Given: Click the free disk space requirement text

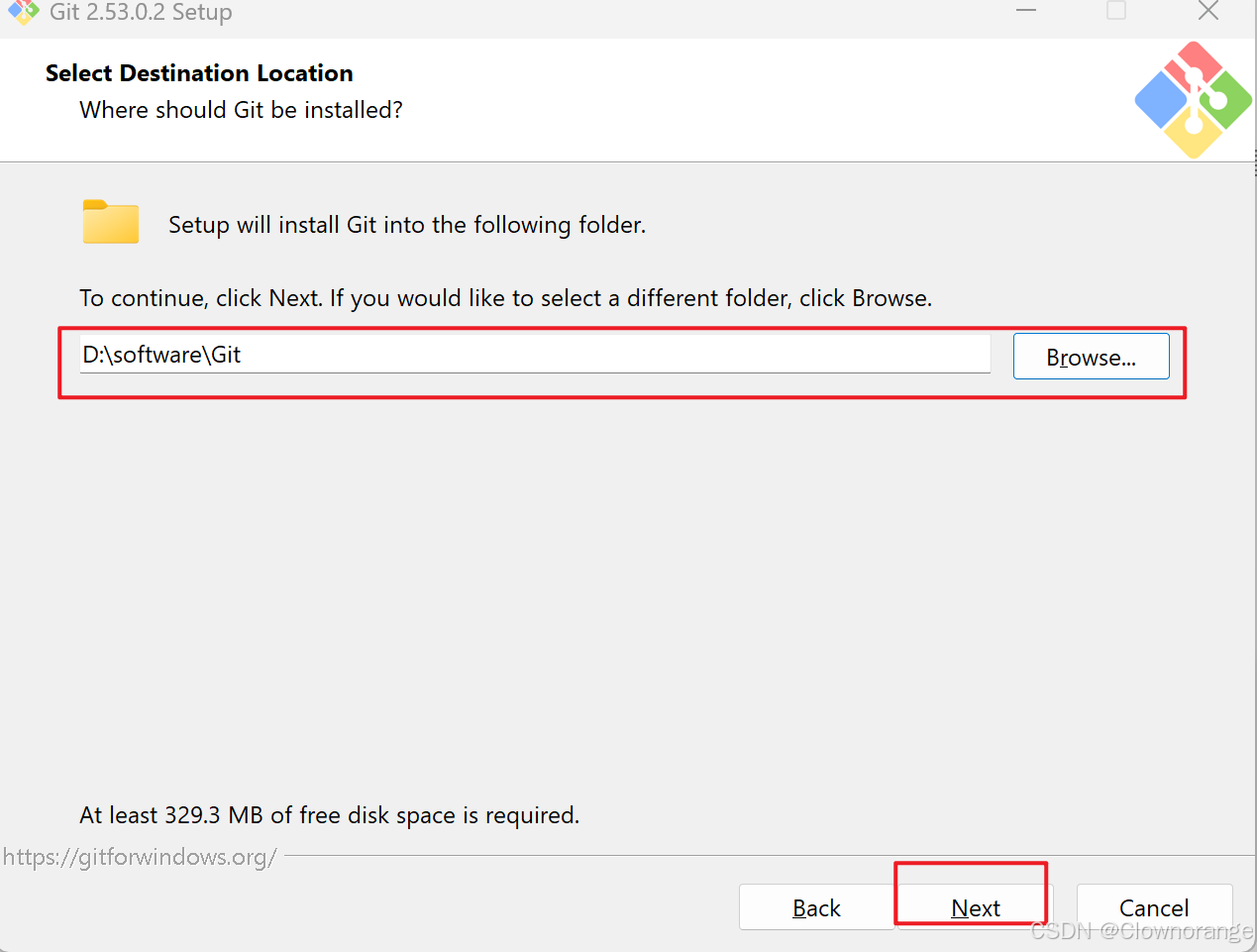Looking at the screenshot, I should [x=329, y=815].
